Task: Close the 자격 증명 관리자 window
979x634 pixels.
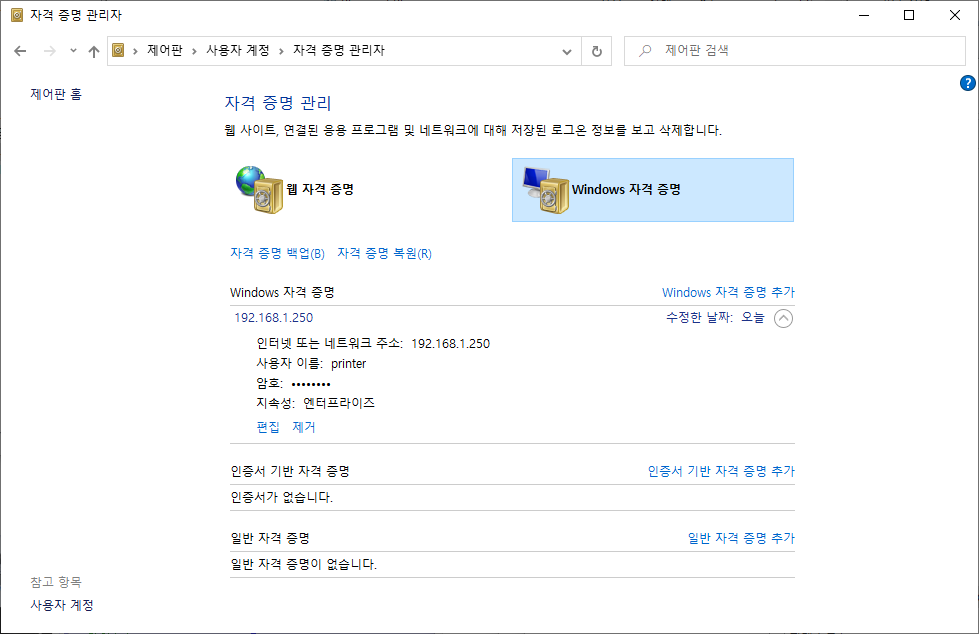Action: pos(955,15)
